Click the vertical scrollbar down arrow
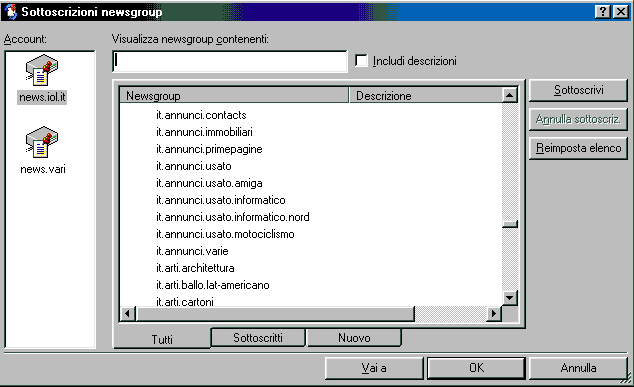Image resolution: width=634 pixels, height=387 pixels. (x=509, y=298)
